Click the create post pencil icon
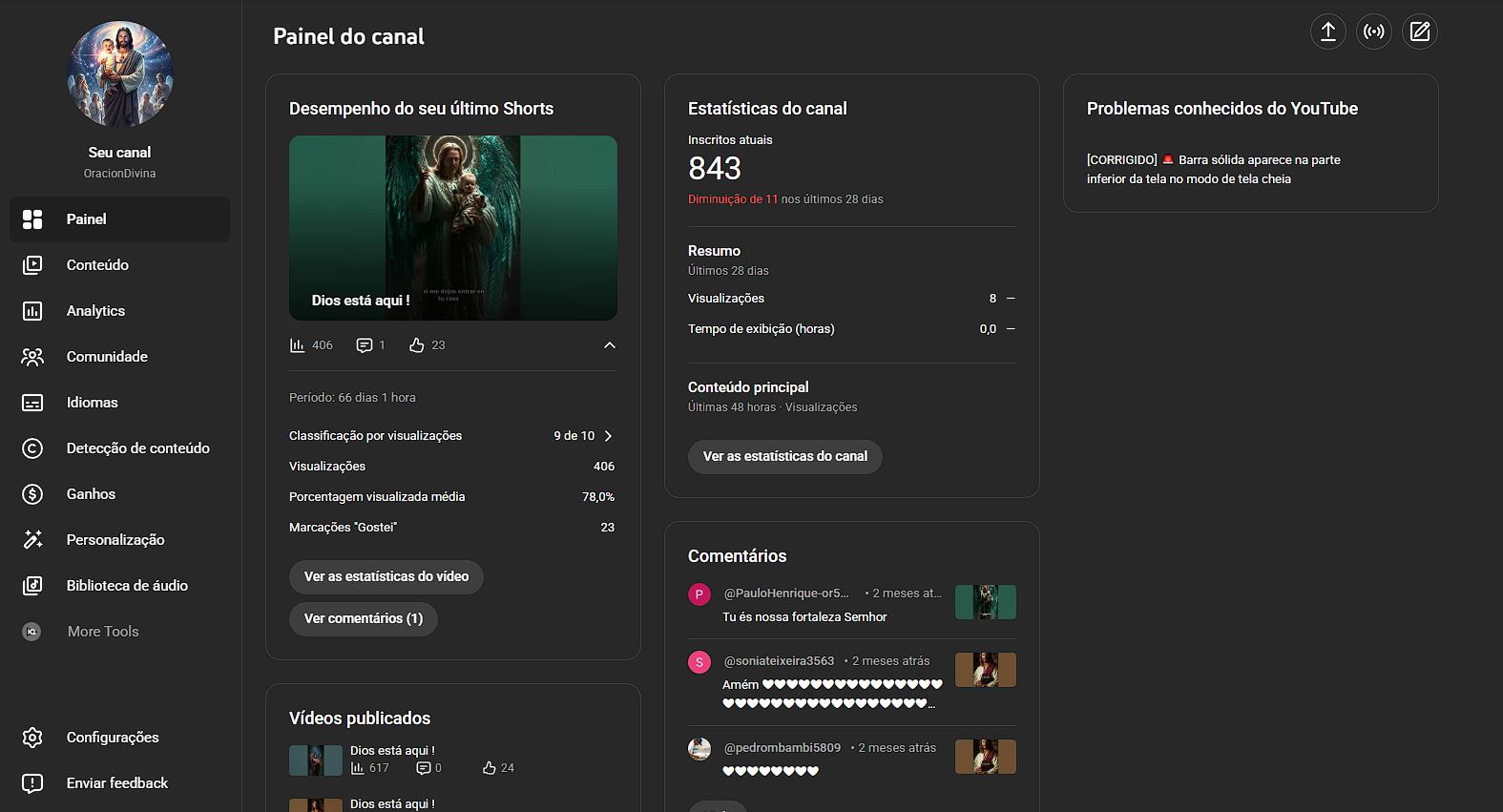 1420,31
